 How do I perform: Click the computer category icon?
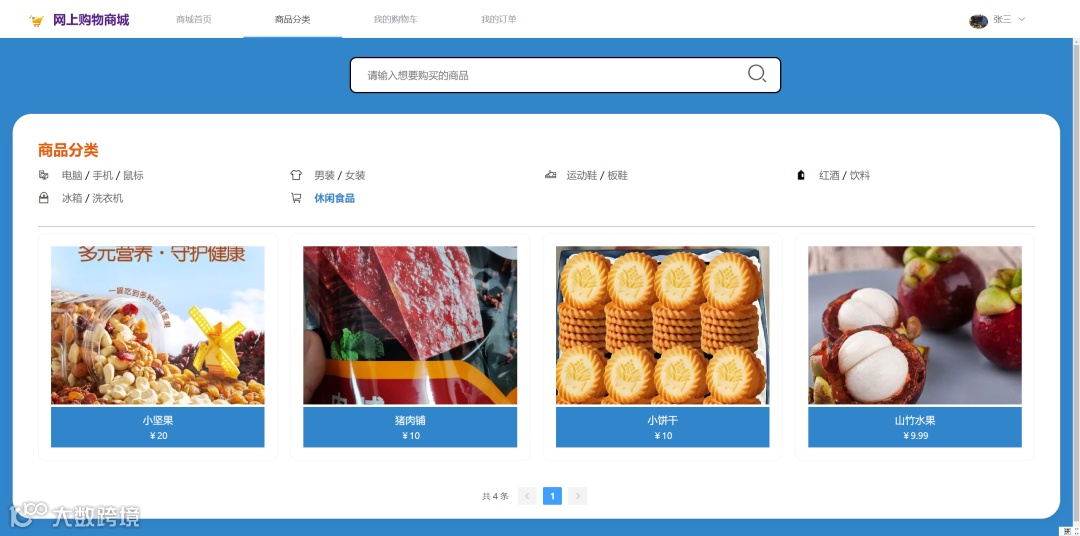tap(43, 175)
